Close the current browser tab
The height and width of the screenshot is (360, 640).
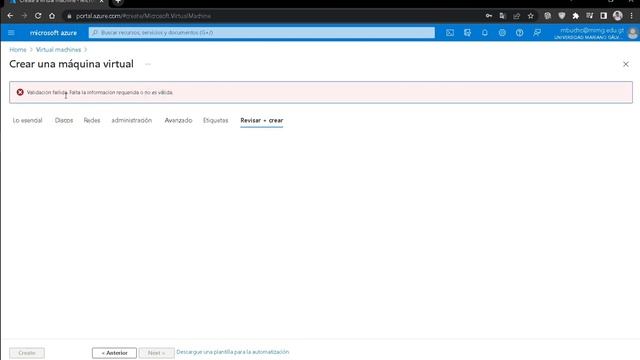click(x=101, y=2)
